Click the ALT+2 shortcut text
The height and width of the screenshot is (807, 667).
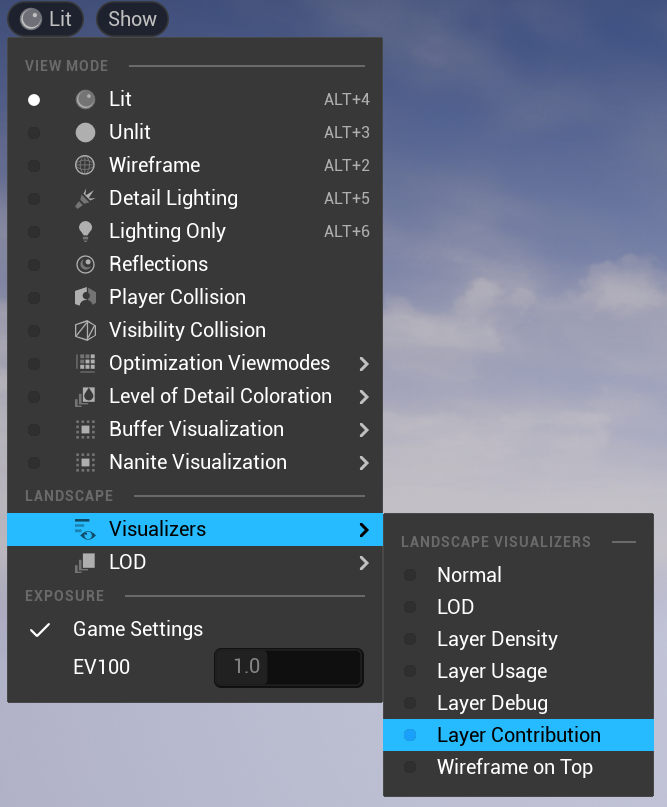pos(347,165)
